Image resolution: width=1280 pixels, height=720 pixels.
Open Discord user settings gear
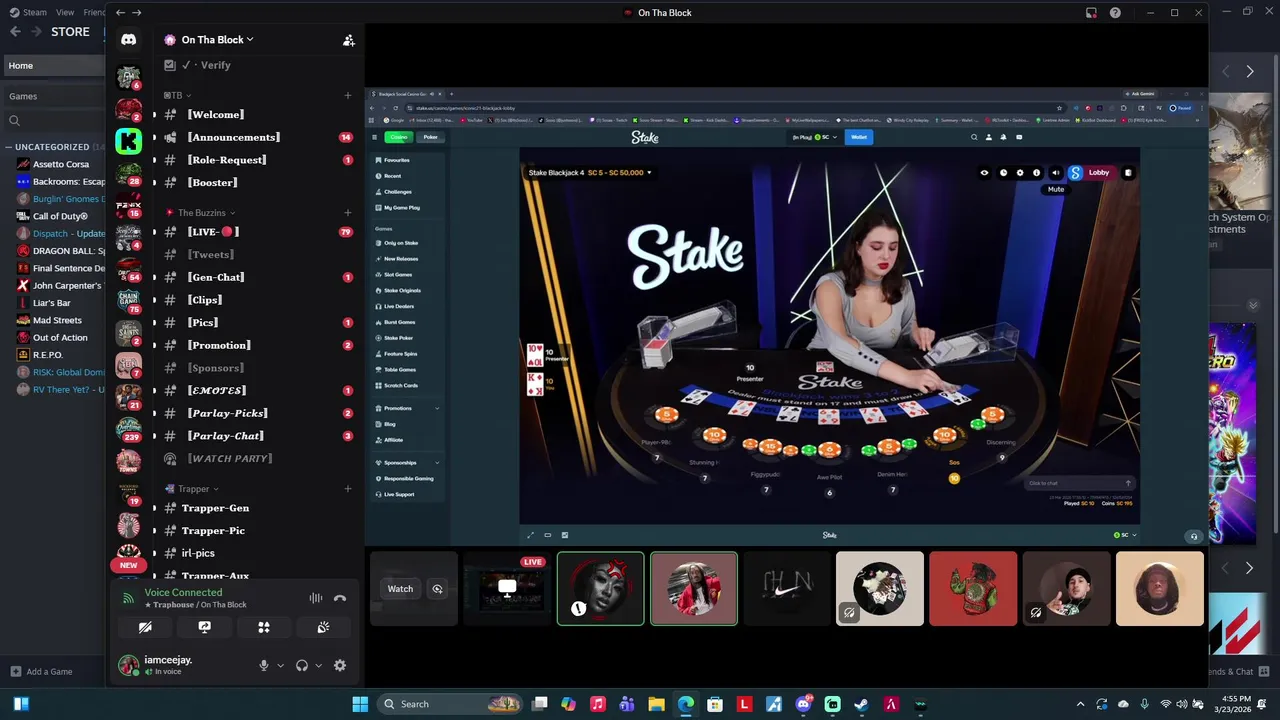pyautogui.click(x=340, y=665)
